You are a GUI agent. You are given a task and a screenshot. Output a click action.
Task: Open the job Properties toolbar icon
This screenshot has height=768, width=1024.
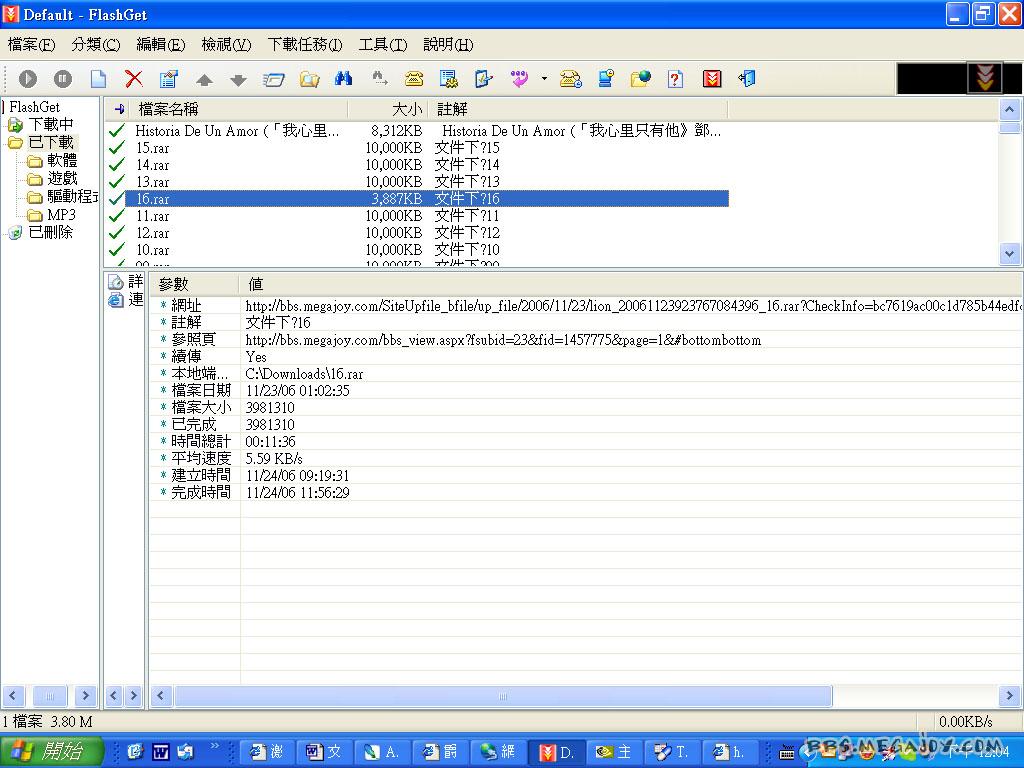(x=169, y=79)
